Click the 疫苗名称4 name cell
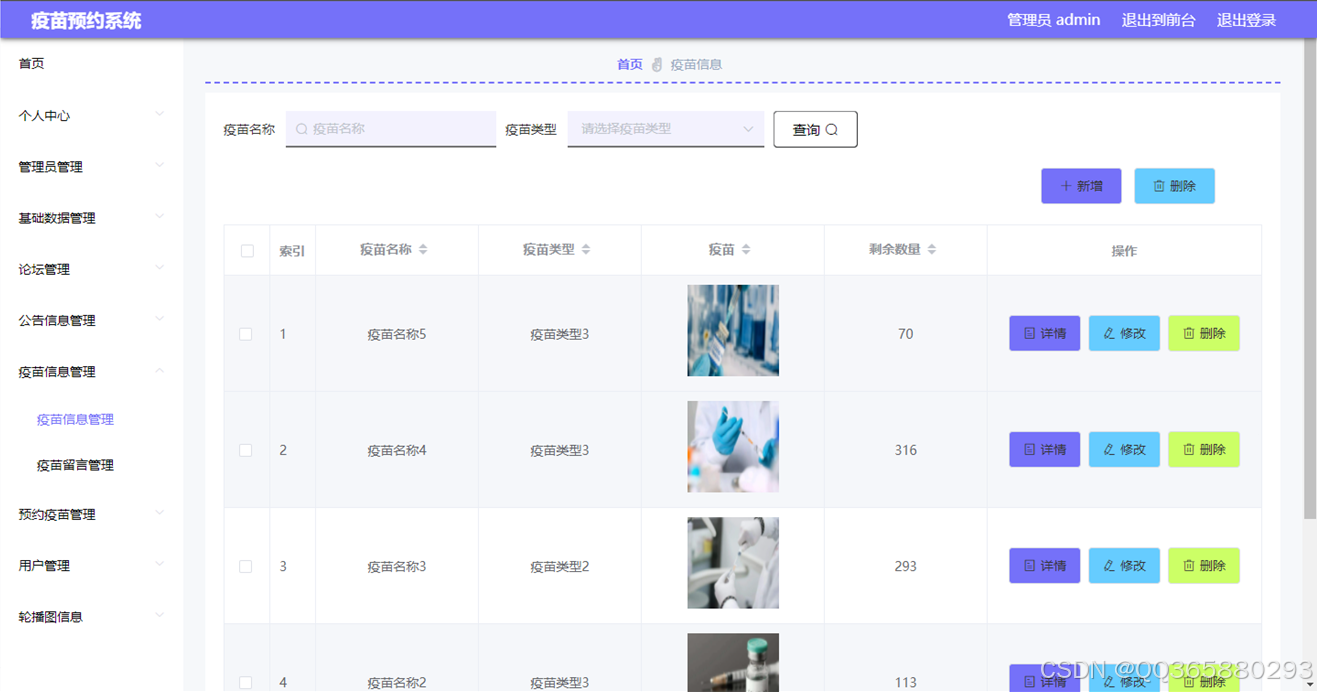This screenshot has height=692, width=1317. (x=397, y=450)
